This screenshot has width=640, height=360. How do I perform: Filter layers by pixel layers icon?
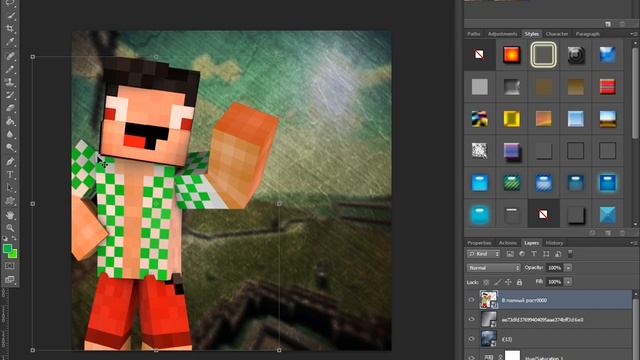(510, 254)
